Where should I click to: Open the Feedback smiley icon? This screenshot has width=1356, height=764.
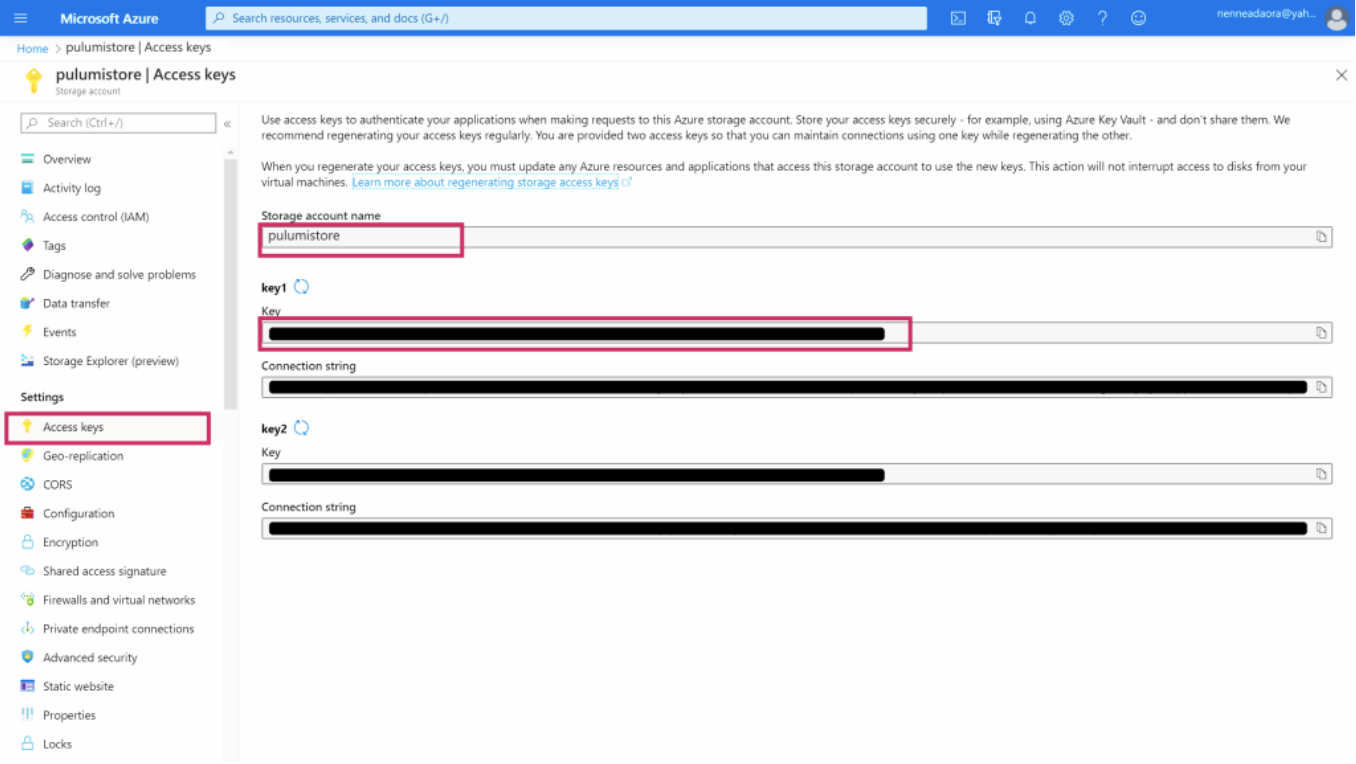[1138, 18]
